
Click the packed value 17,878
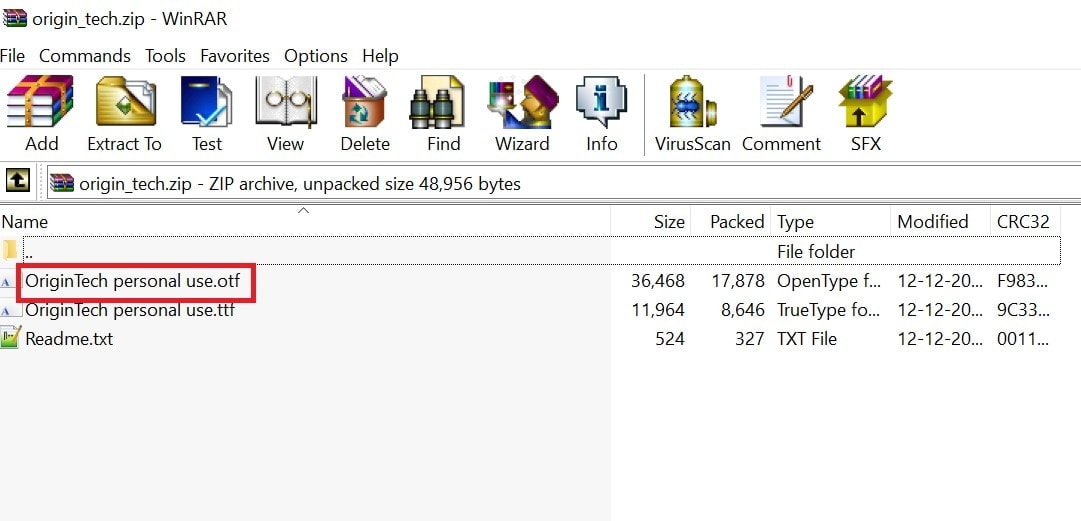click(738, 281)
